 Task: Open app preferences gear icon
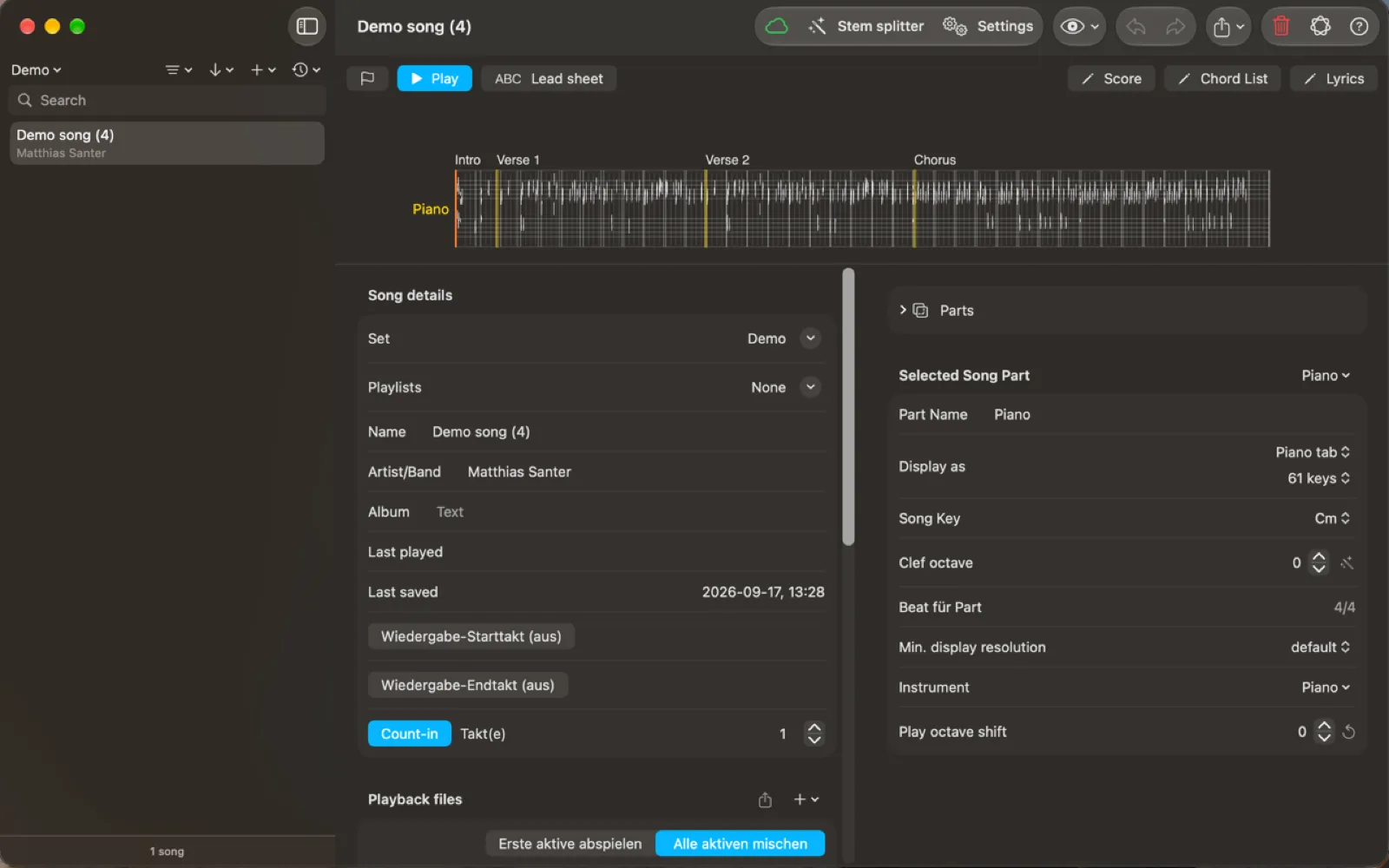coord(1320,26)
